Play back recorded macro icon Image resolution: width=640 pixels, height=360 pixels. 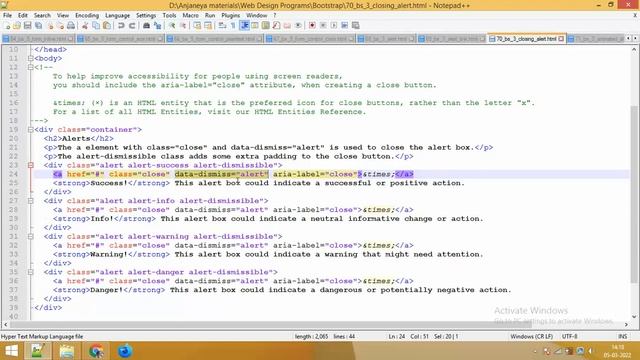tap(334, 26)
